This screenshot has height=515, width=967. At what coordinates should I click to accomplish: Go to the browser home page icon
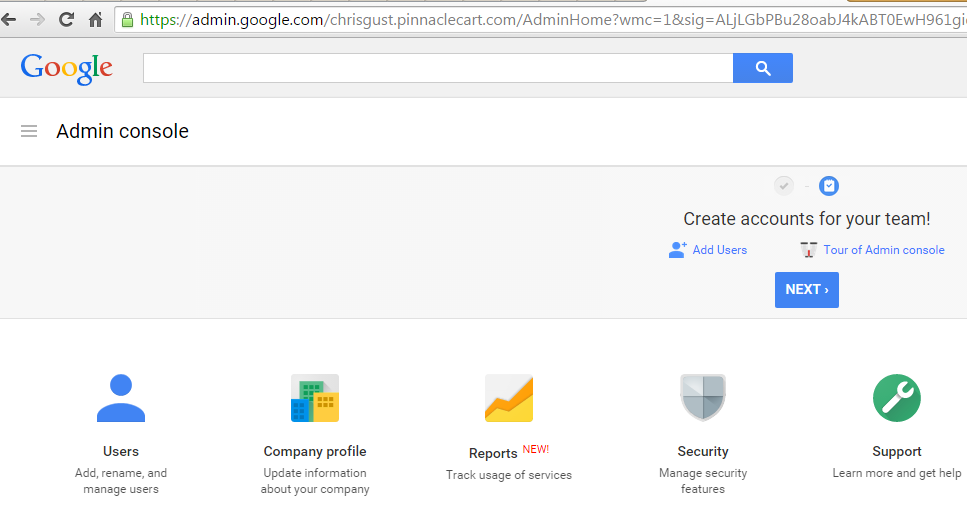pos(95,20)
